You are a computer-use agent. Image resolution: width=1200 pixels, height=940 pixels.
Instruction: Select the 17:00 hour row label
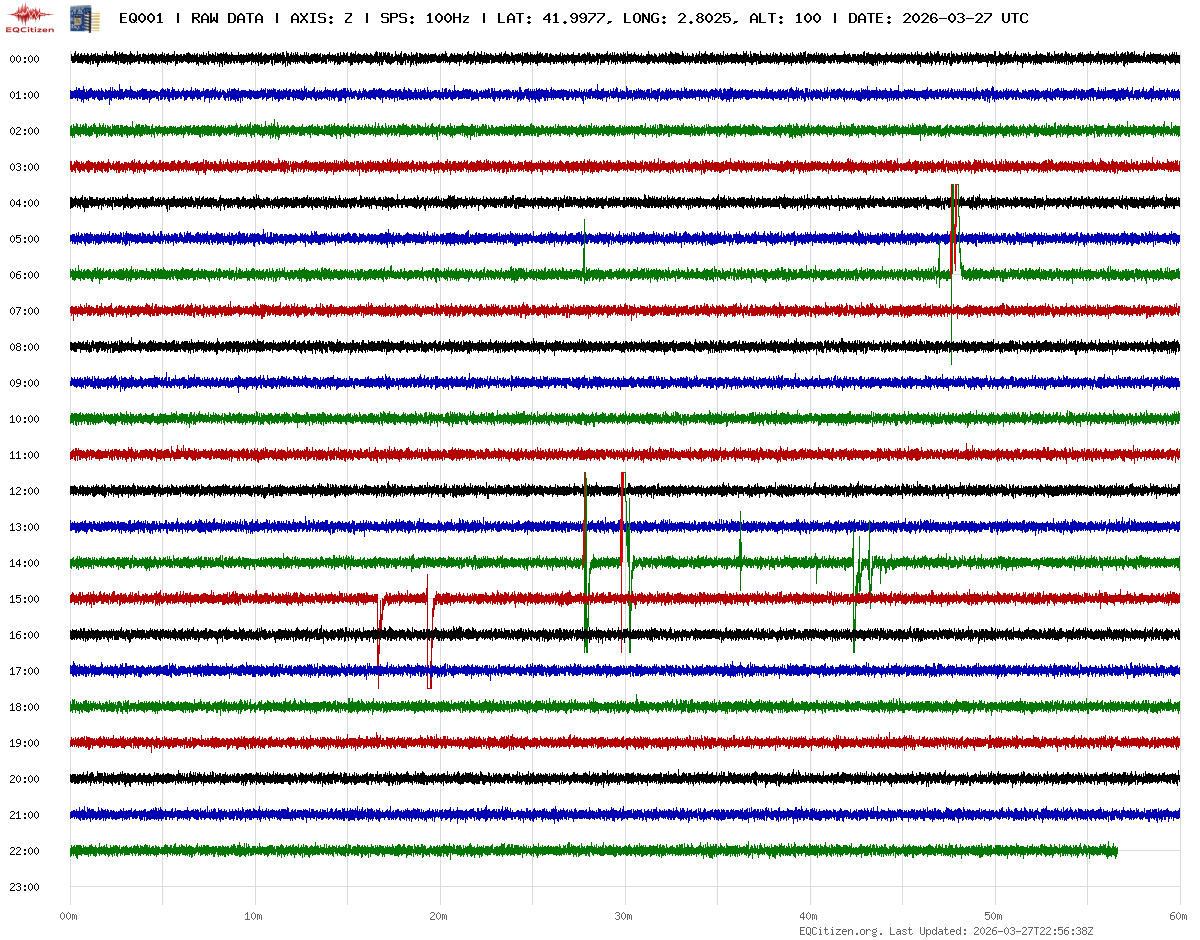[24, 671]
